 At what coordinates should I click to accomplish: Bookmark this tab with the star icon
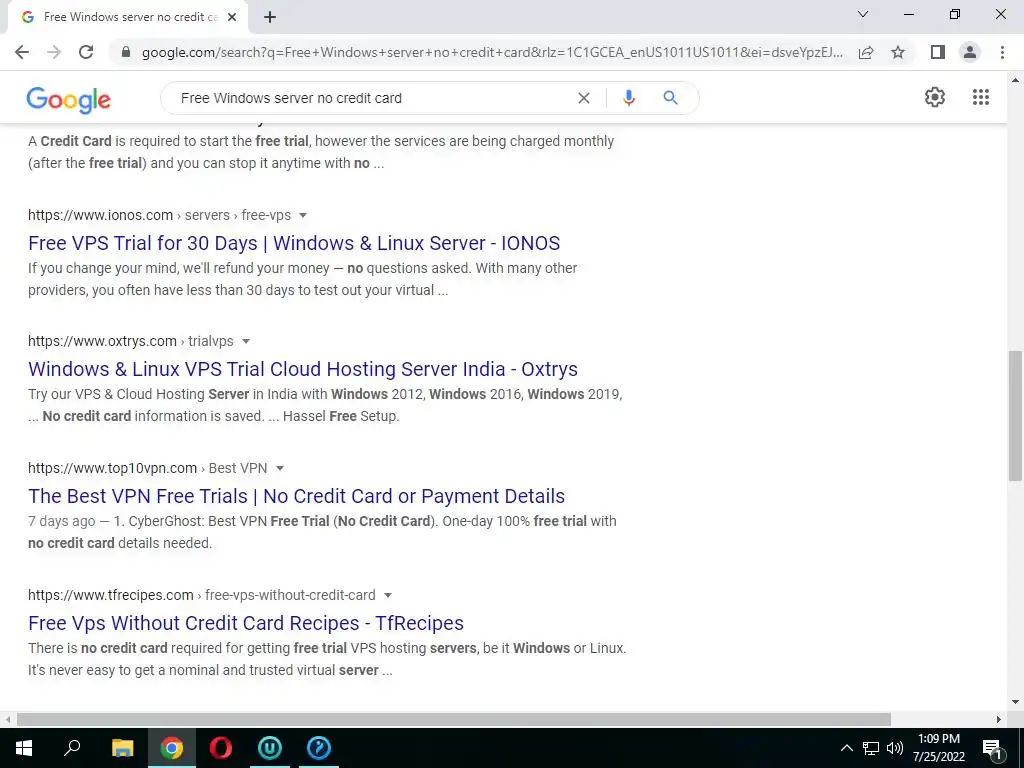point(898,52)
